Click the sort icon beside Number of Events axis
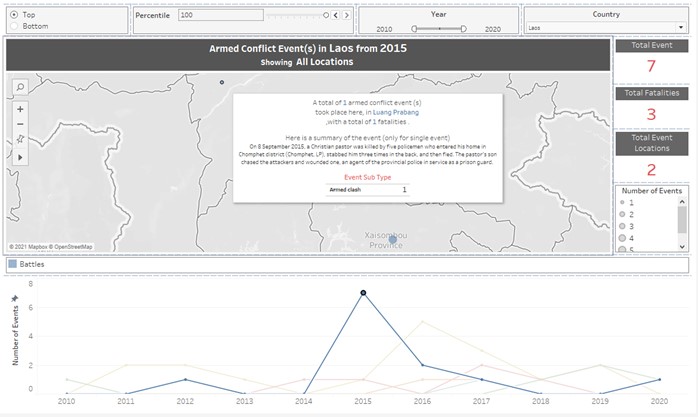Viewport: 698px width, 417px height. coord(14,299)
